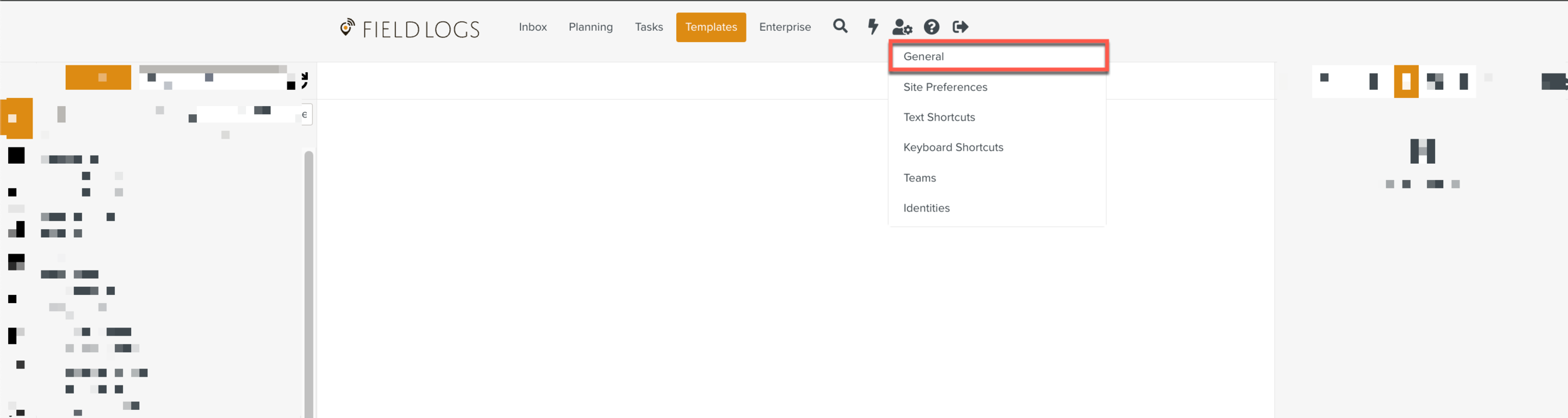
Task: Click the user settings gear icon
Action: click(902, 27)
